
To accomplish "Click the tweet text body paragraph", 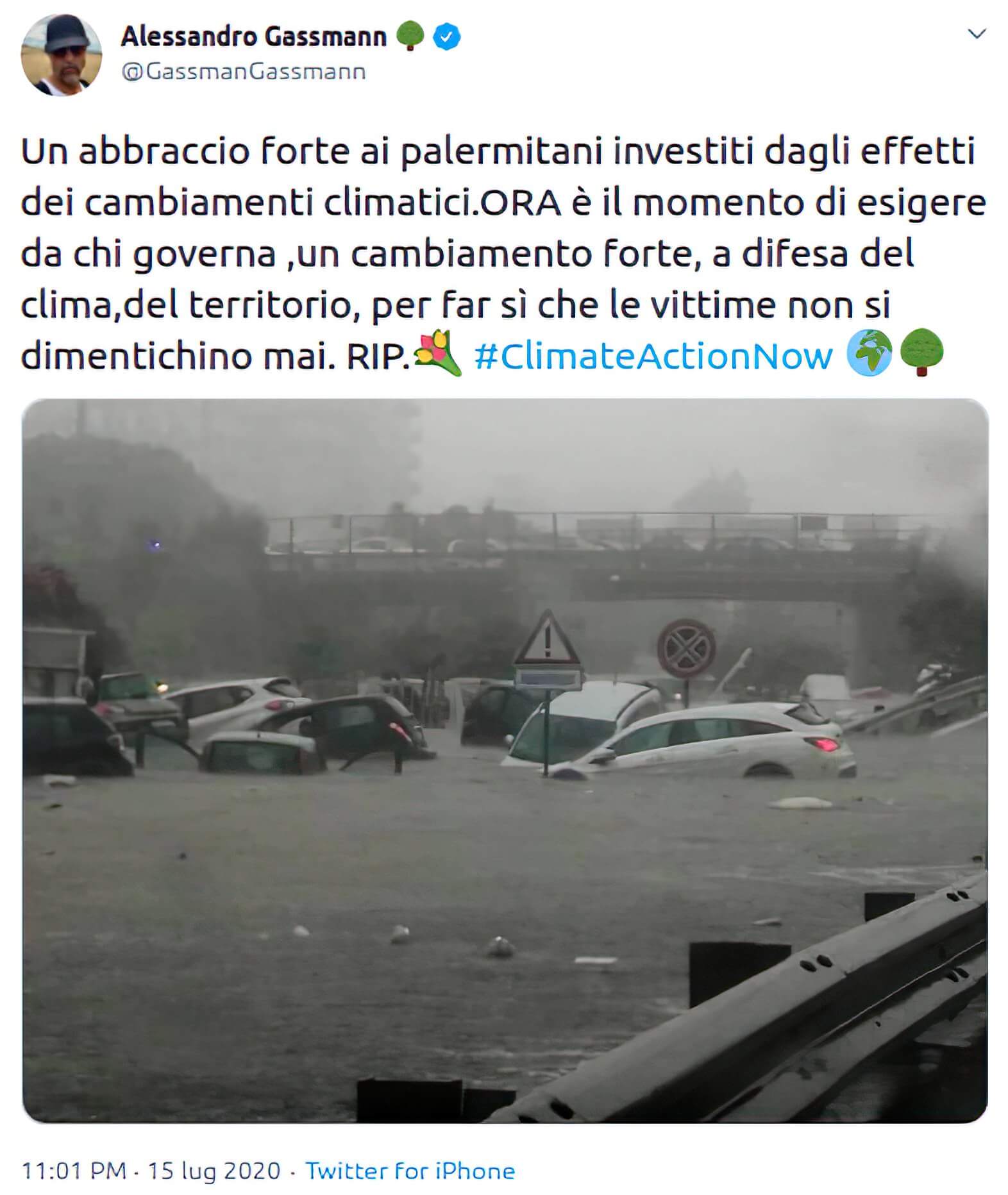I will 503,253.
